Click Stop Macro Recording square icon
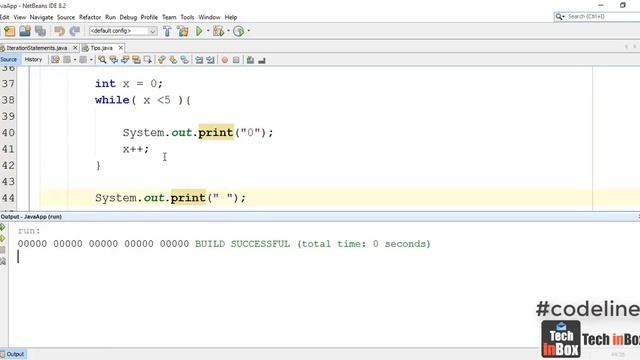 click(236, 60)
